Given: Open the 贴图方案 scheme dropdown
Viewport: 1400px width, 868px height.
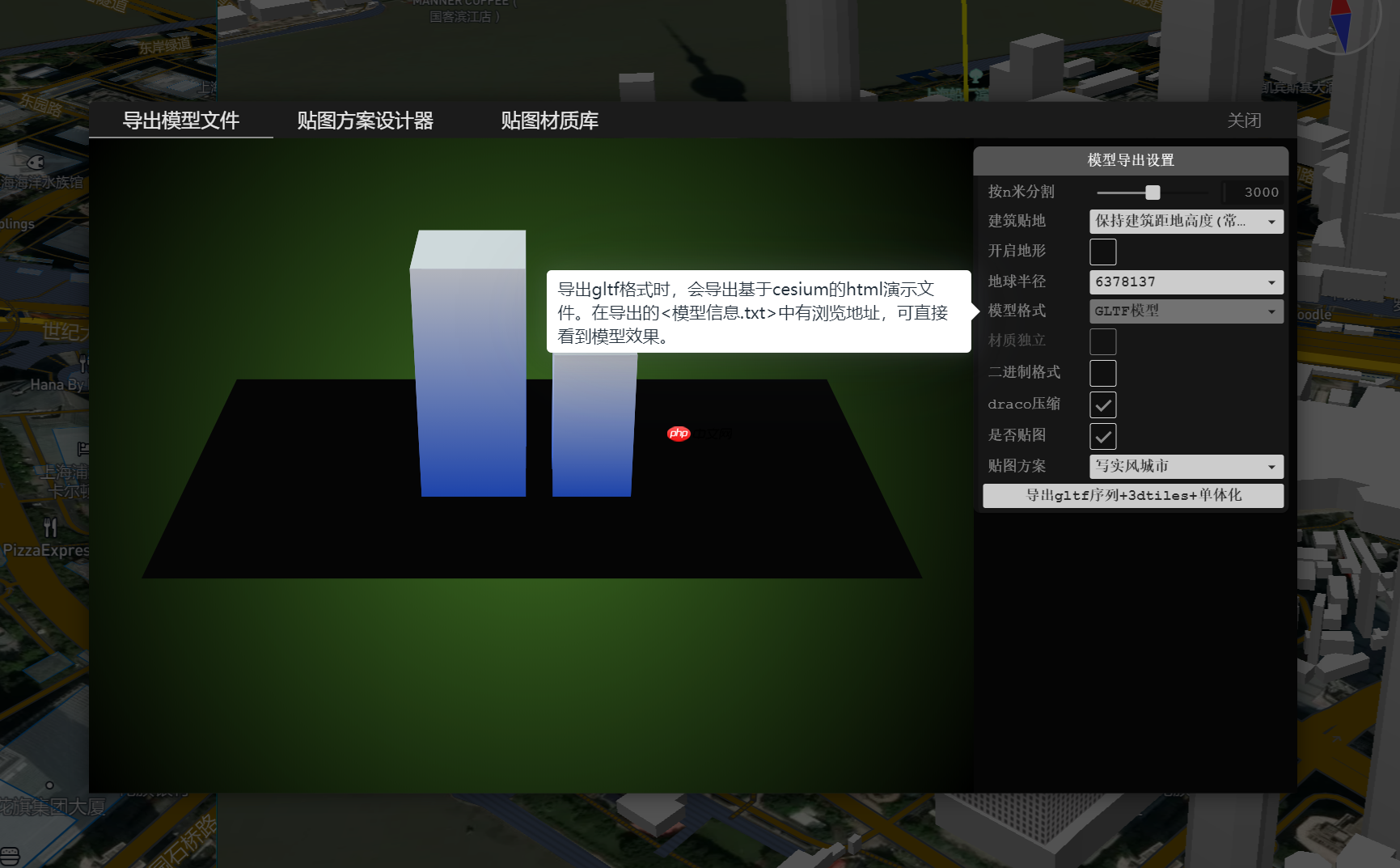Looking at the screenshot, I should pos(1186,466).
